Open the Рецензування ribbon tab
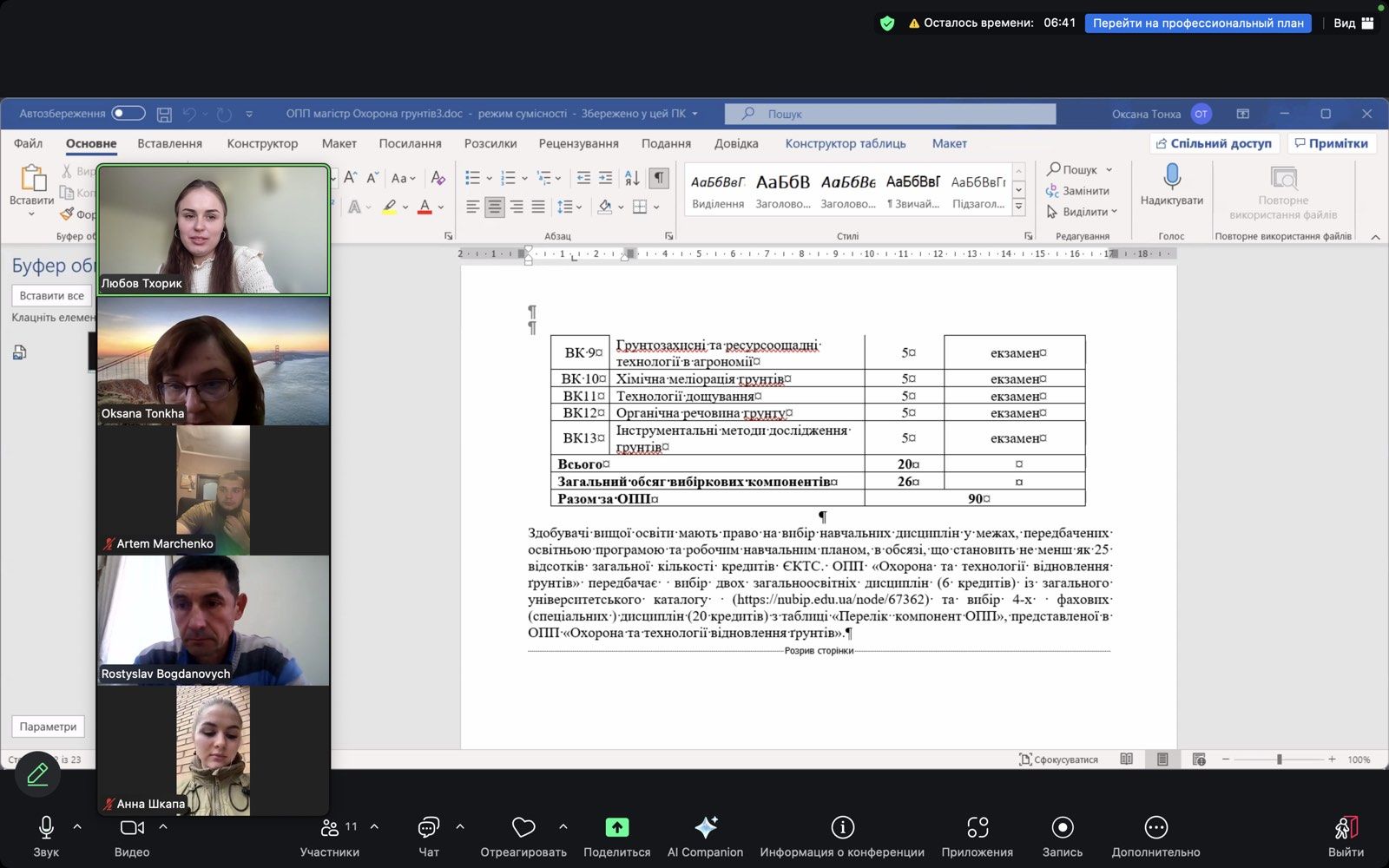Screen dimensions: 1389x868 pyautogui.click(x=578, y=143)
